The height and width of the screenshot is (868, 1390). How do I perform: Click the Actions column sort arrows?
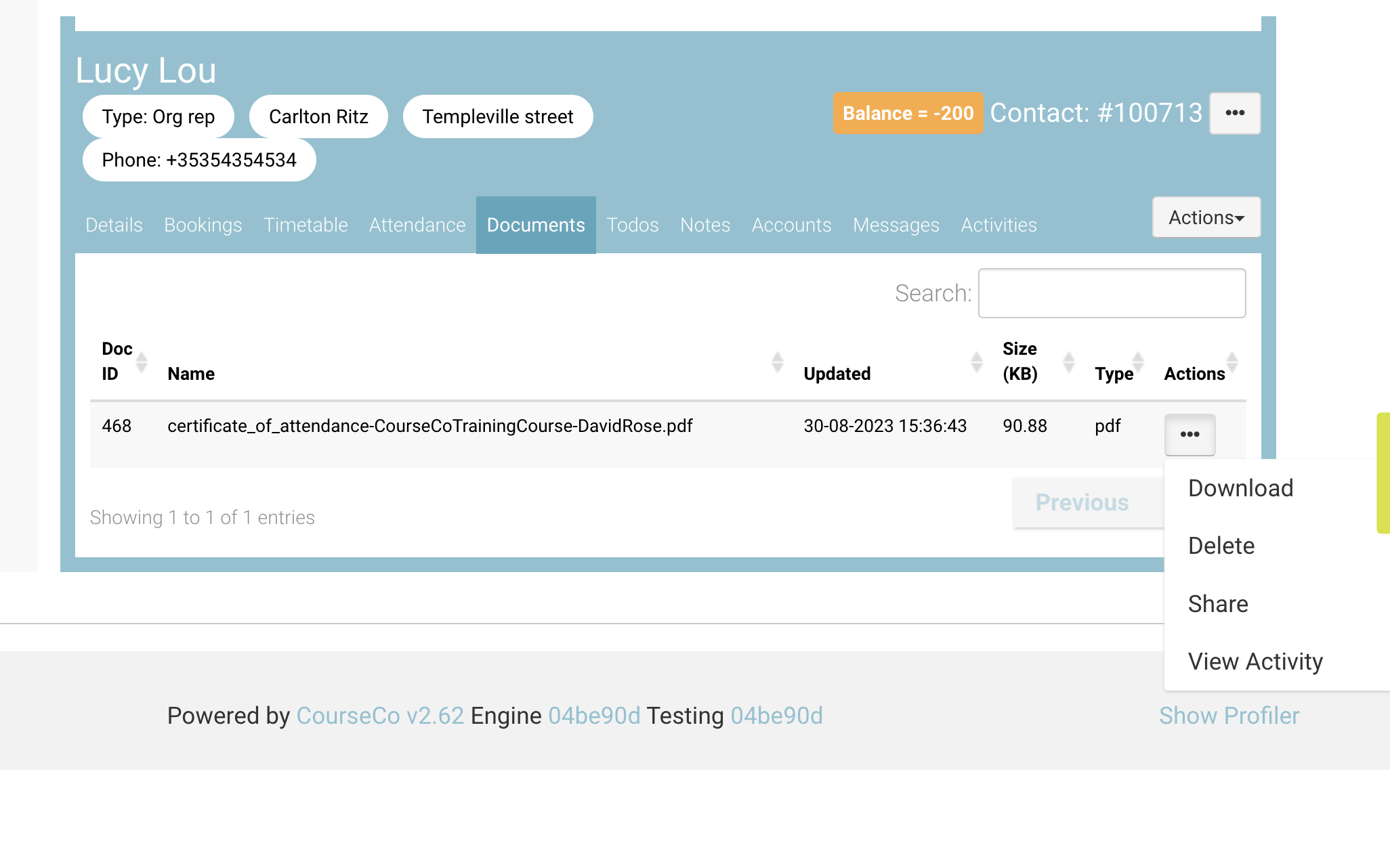1232,362
